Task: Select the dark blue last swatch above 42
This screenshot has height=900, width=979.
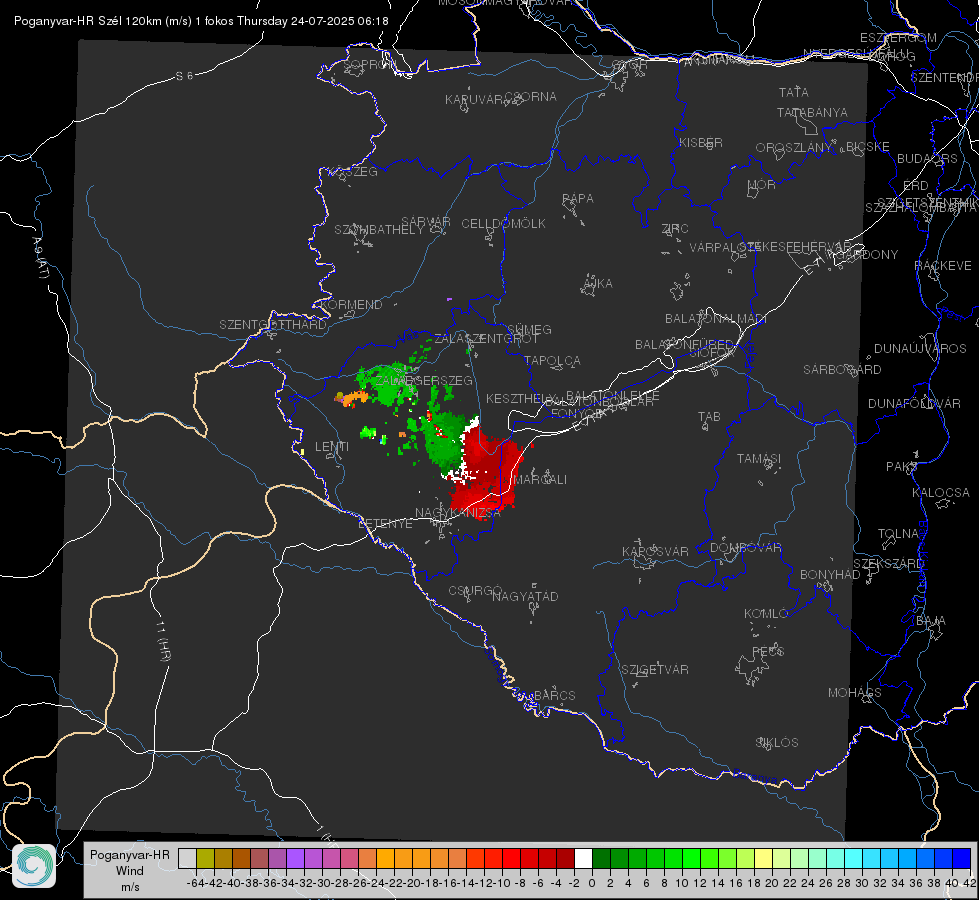Action: (x=962, y=858)
